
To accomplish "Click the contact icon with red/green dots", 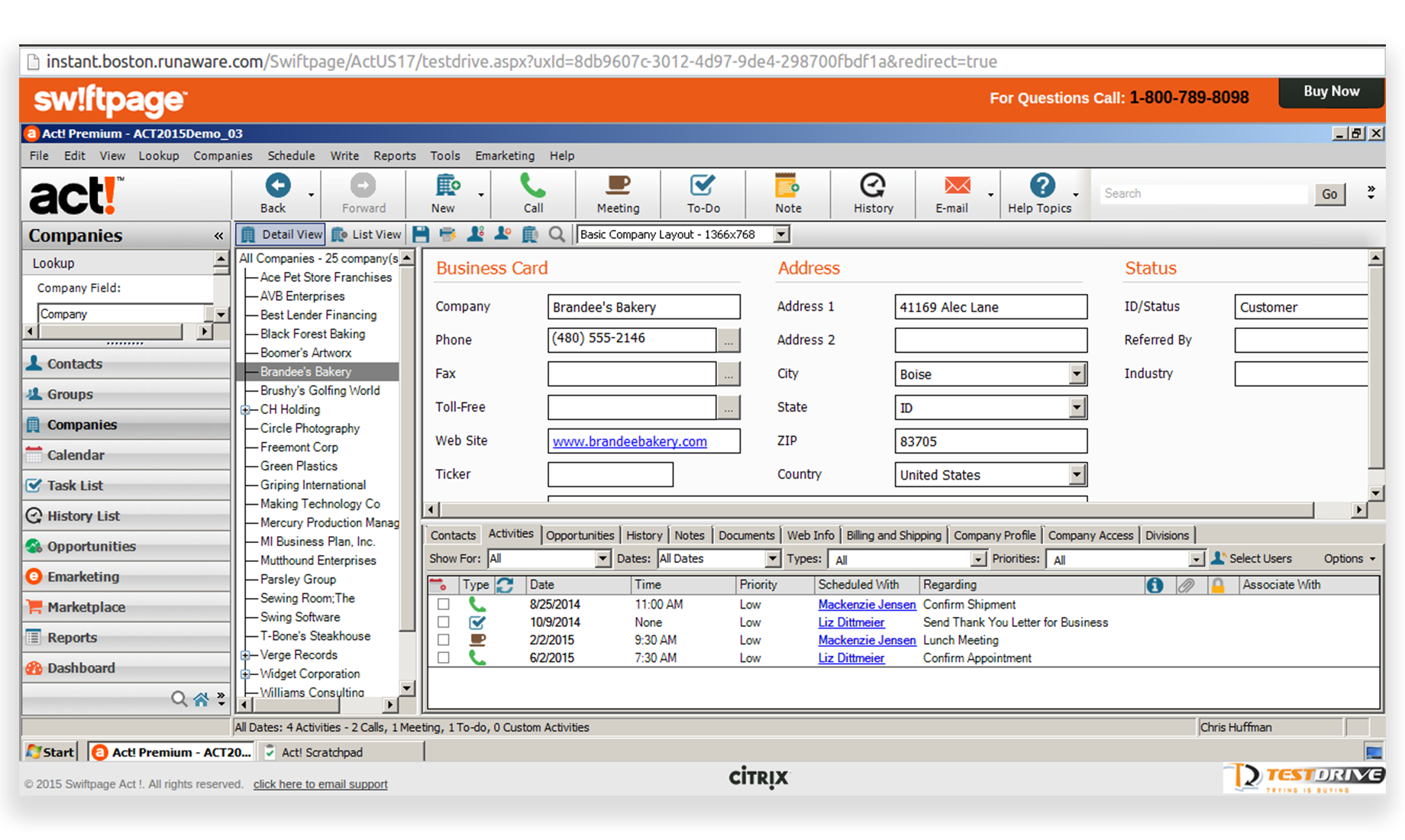I will 475,234.
